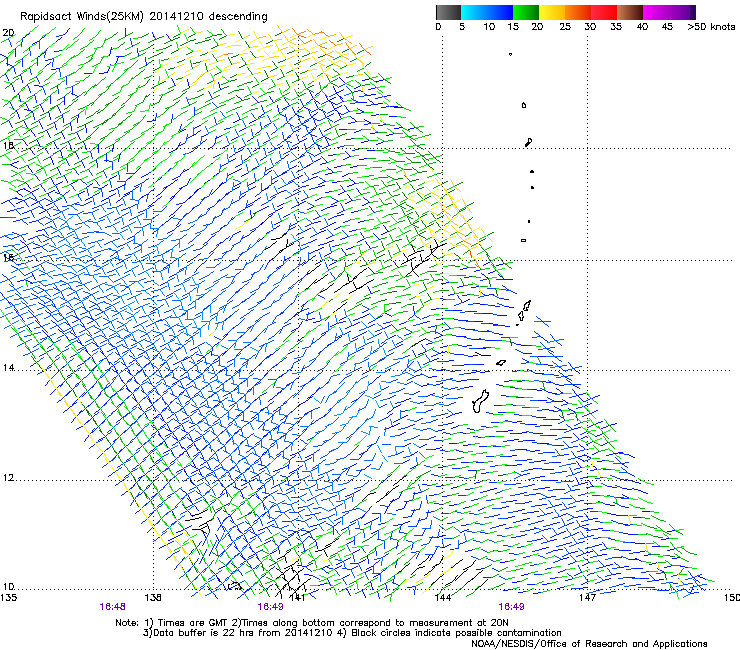The image size is (740, 650).
Task: Pick the magenta-purple 40-50 knots legend color
Action: click(669, 12)
